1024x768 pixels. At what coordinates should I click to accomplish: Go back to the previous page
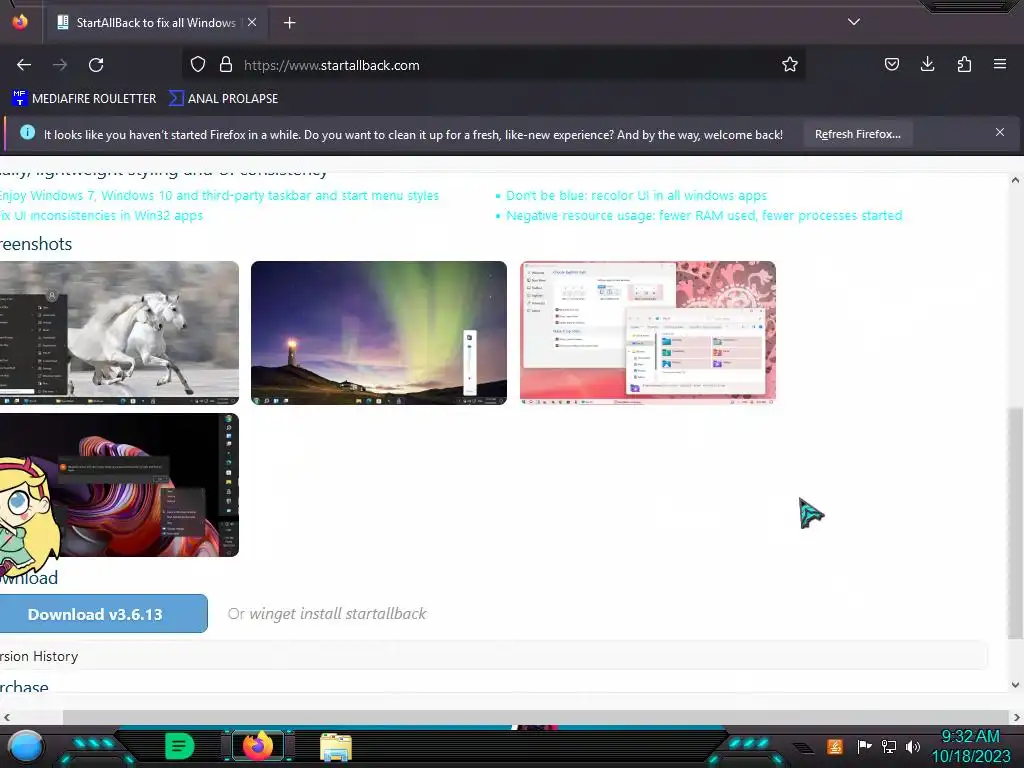point(24,65)
